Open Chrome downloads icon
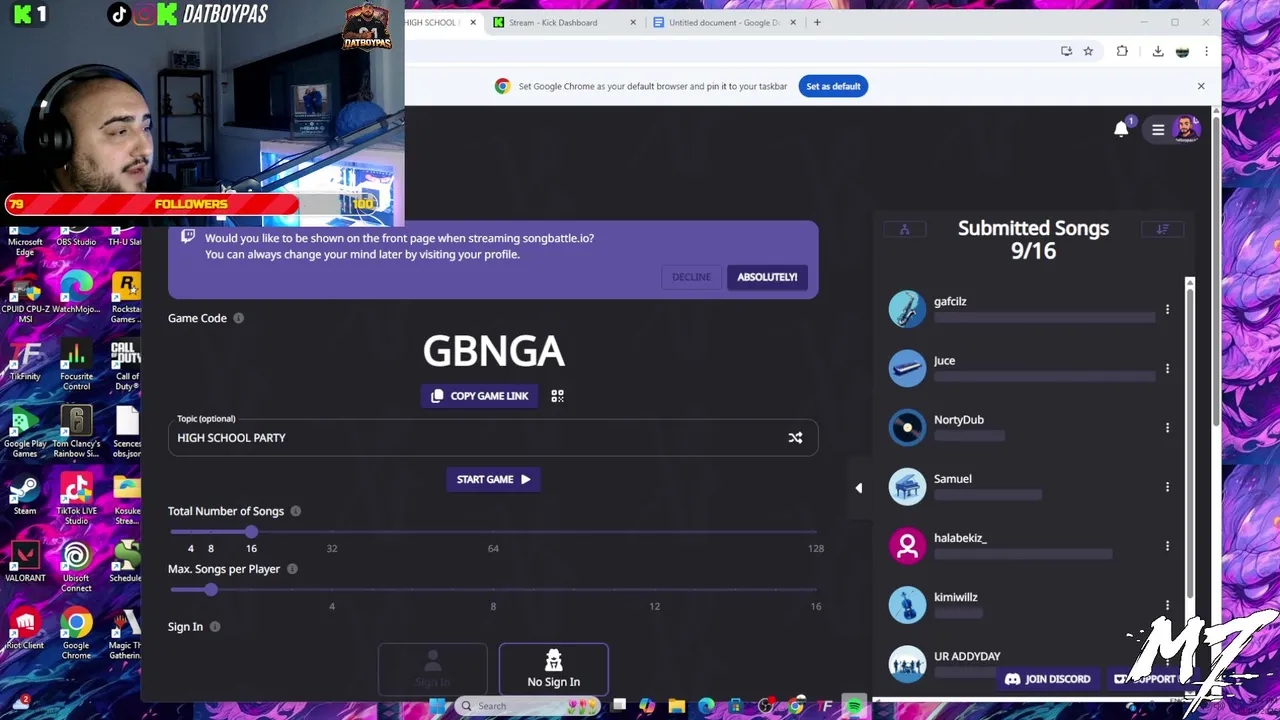This screenshot has width=1280, height=720. (x=1158, y=51)
